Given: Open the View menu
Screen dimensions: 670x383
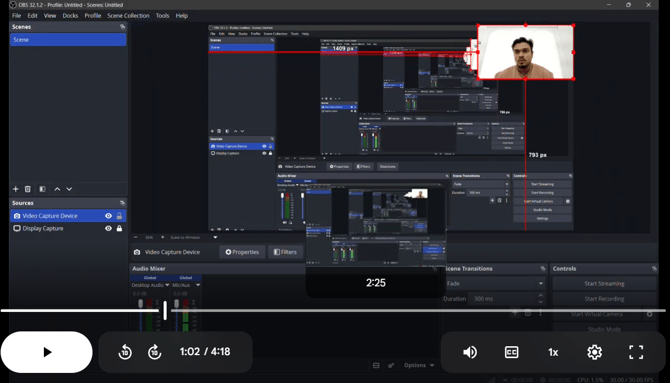Looking at the screenshot, I should 50,15.
